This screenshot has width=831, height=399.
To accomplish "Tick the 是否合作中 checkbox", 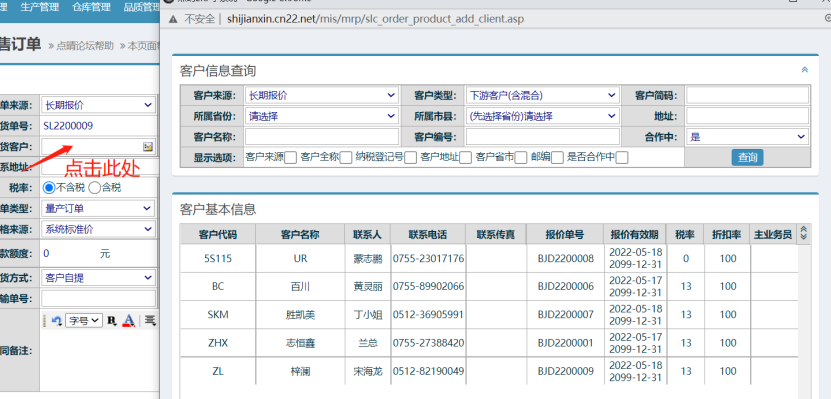I will tap(622, 157).
